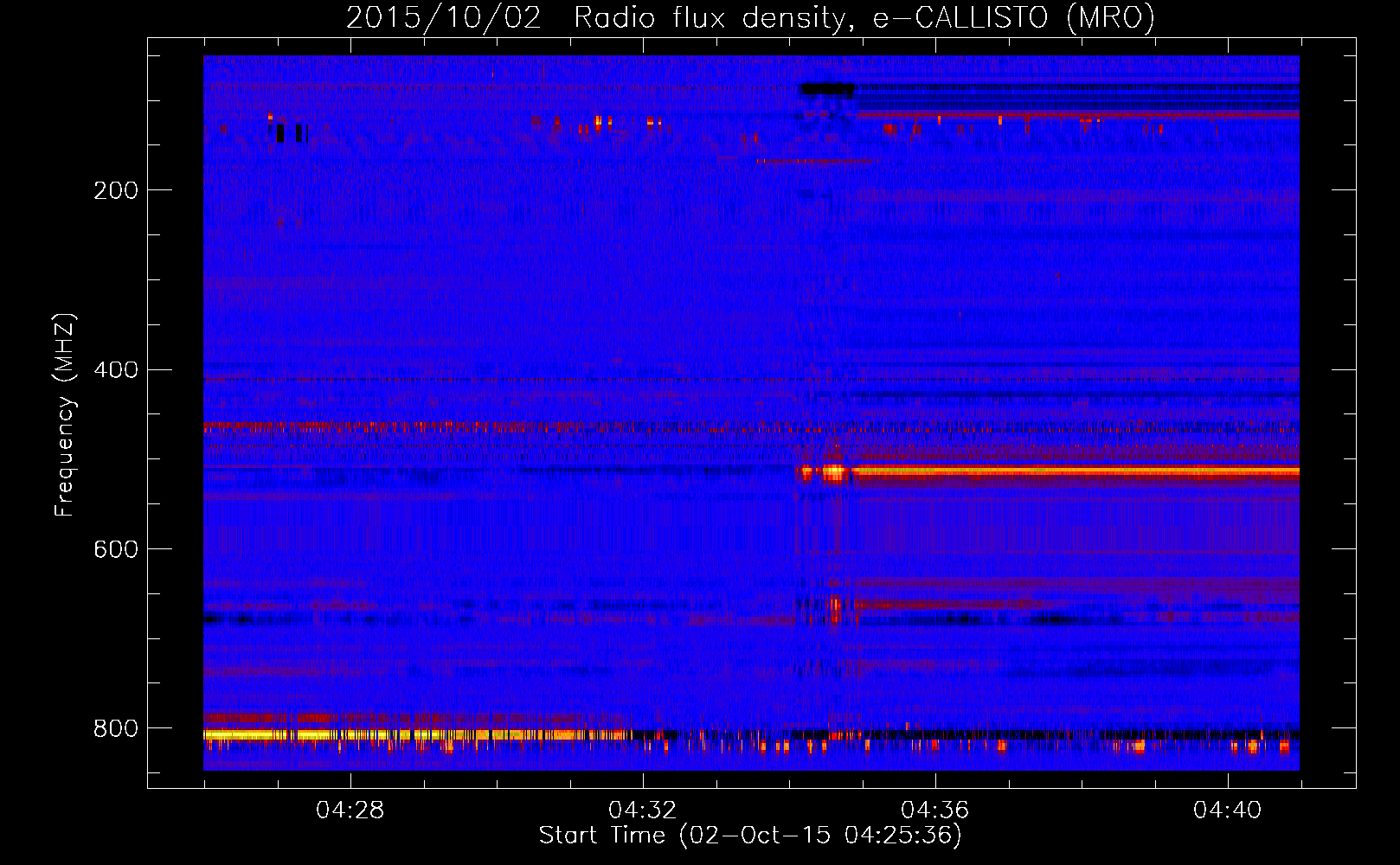Click the black dropout patch near top at 04:34
Viewport: 1400px width, 865px height.
[827, 88]
